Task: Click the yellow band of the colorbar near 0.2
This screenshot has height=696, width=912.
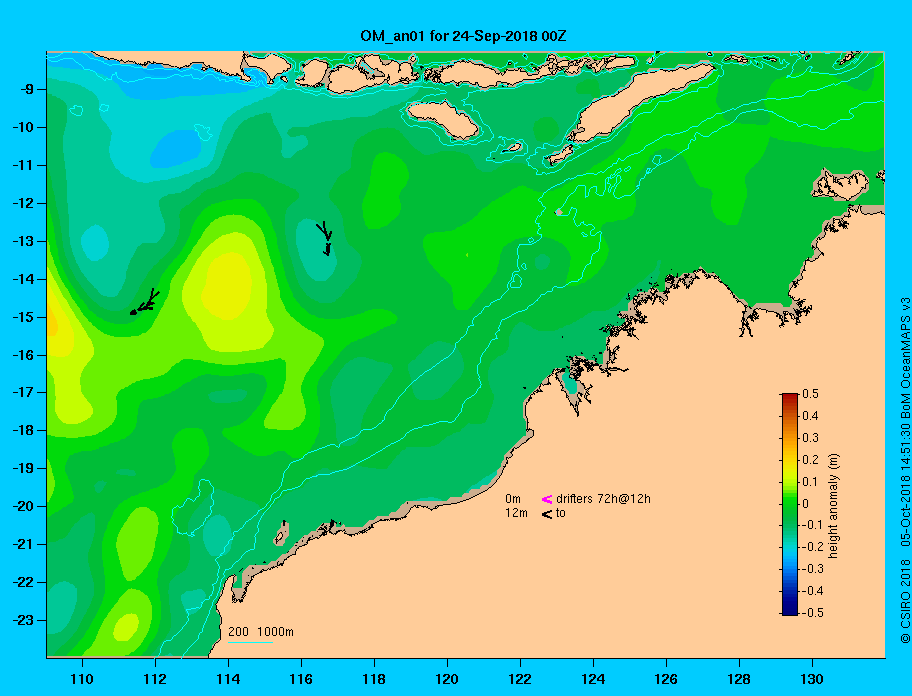Action: [x=790, y=461]
